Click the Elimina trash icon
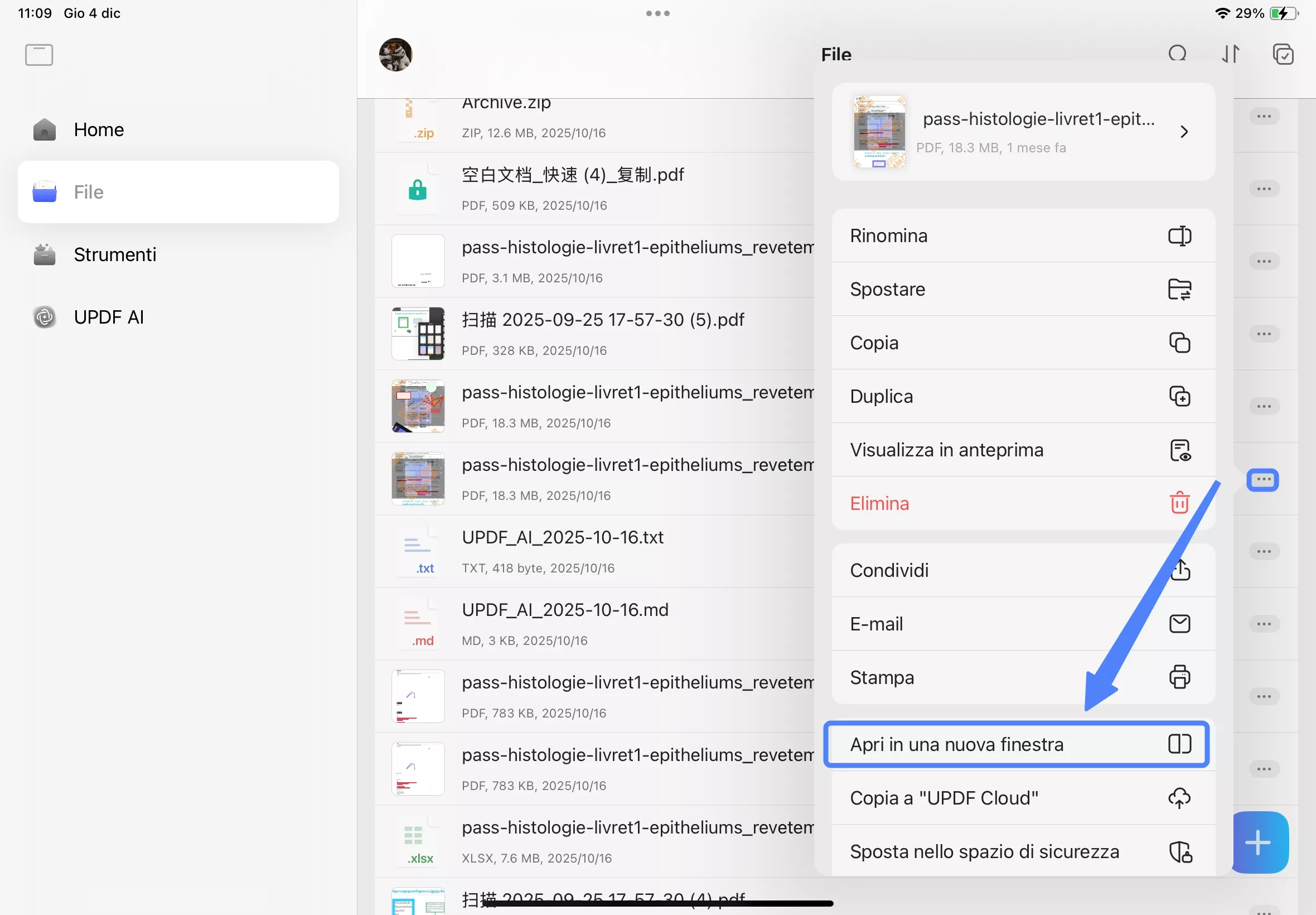1316x915 pixels. [x=1179, y=503]
